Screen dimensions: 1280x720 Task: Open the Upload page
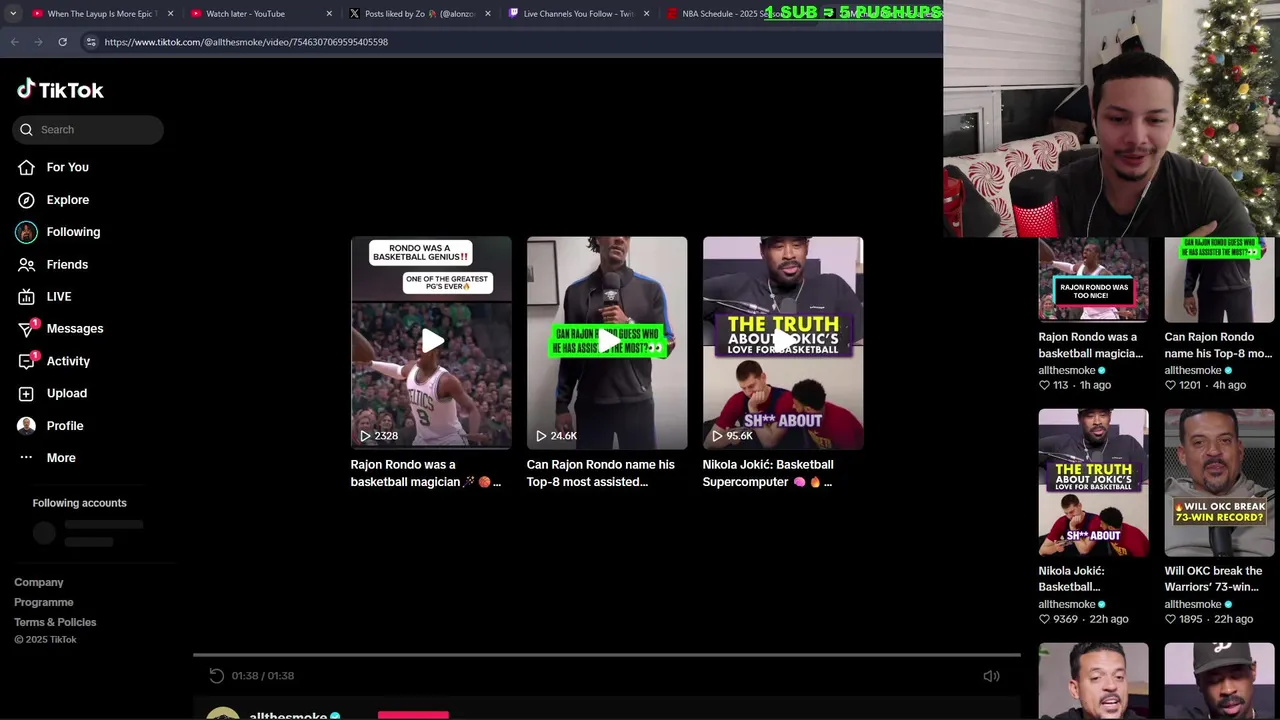point(67,393)
